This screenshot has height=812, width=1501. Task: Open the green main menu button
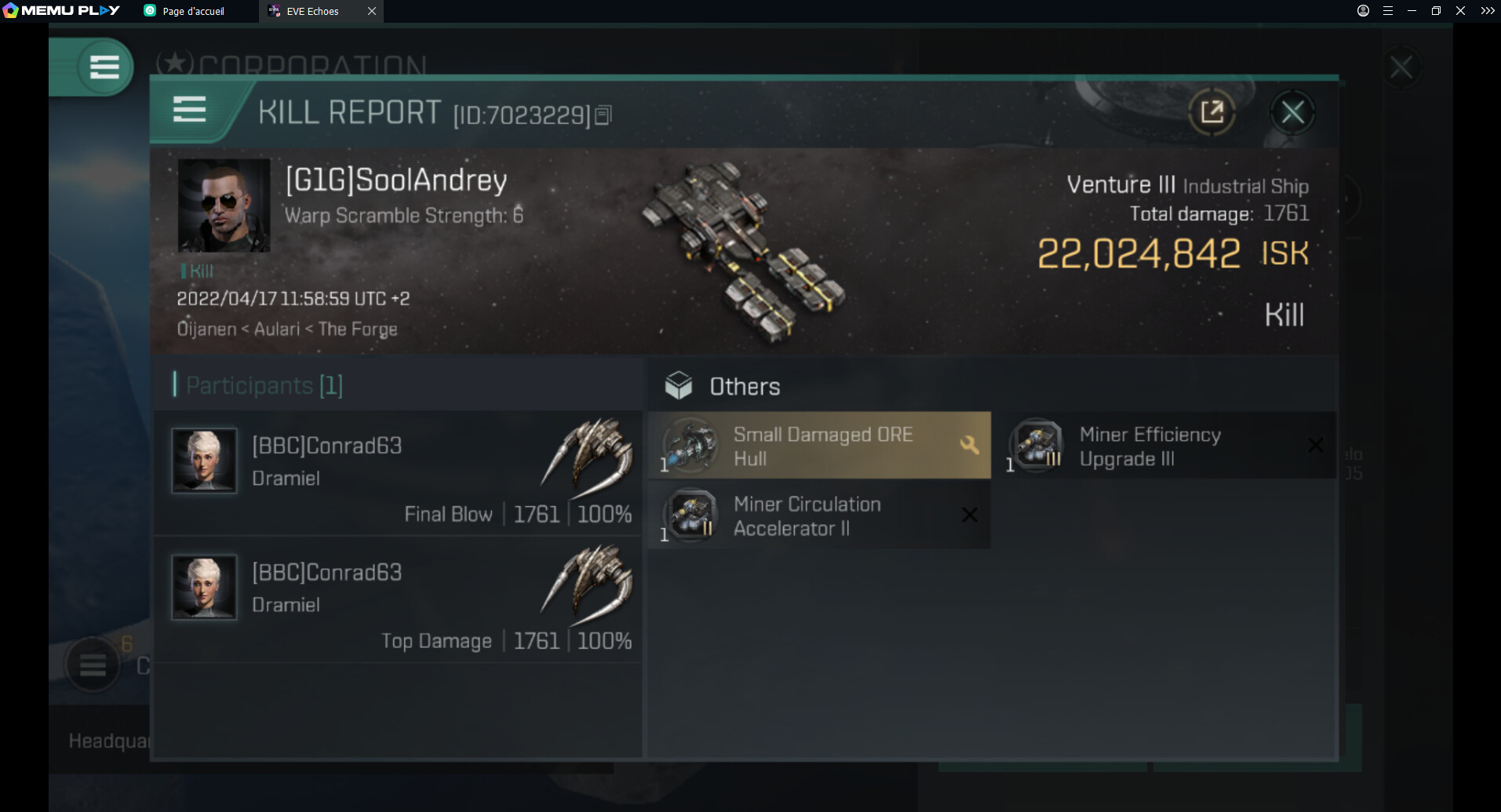click(x=104, y=67)
